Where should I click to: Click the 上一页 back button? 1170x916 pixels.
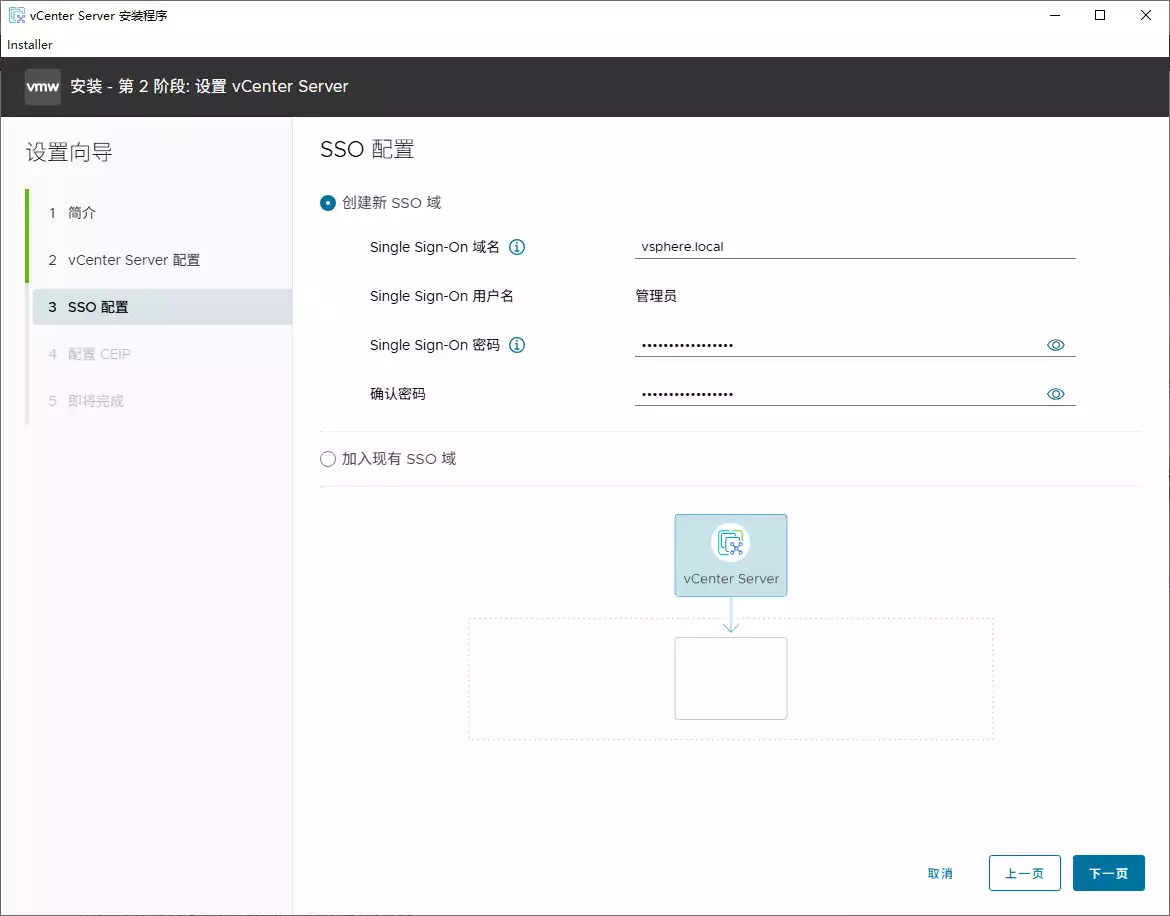click(1024, 873)
